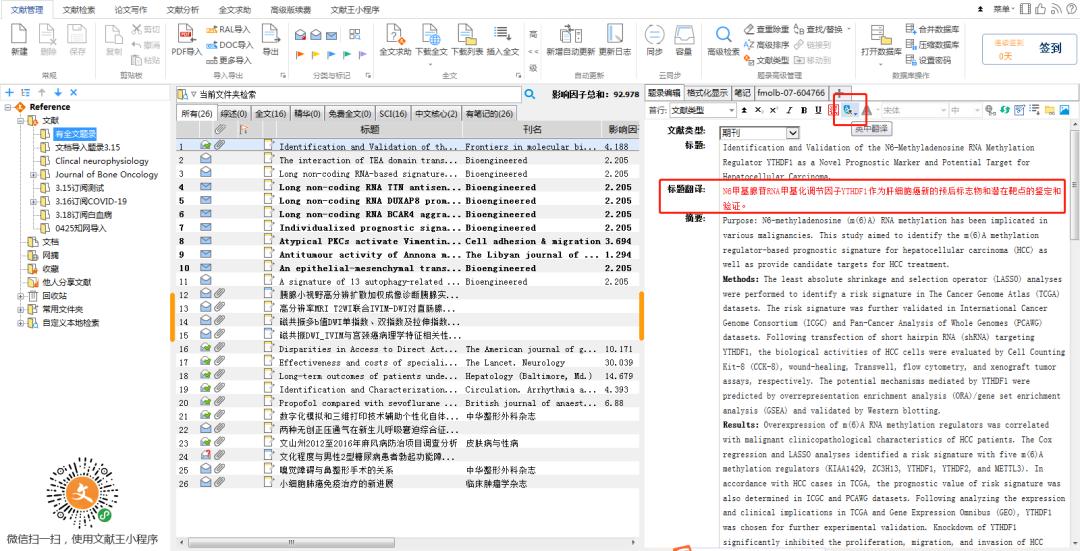Select the SCI(16) filter tab

393,114
